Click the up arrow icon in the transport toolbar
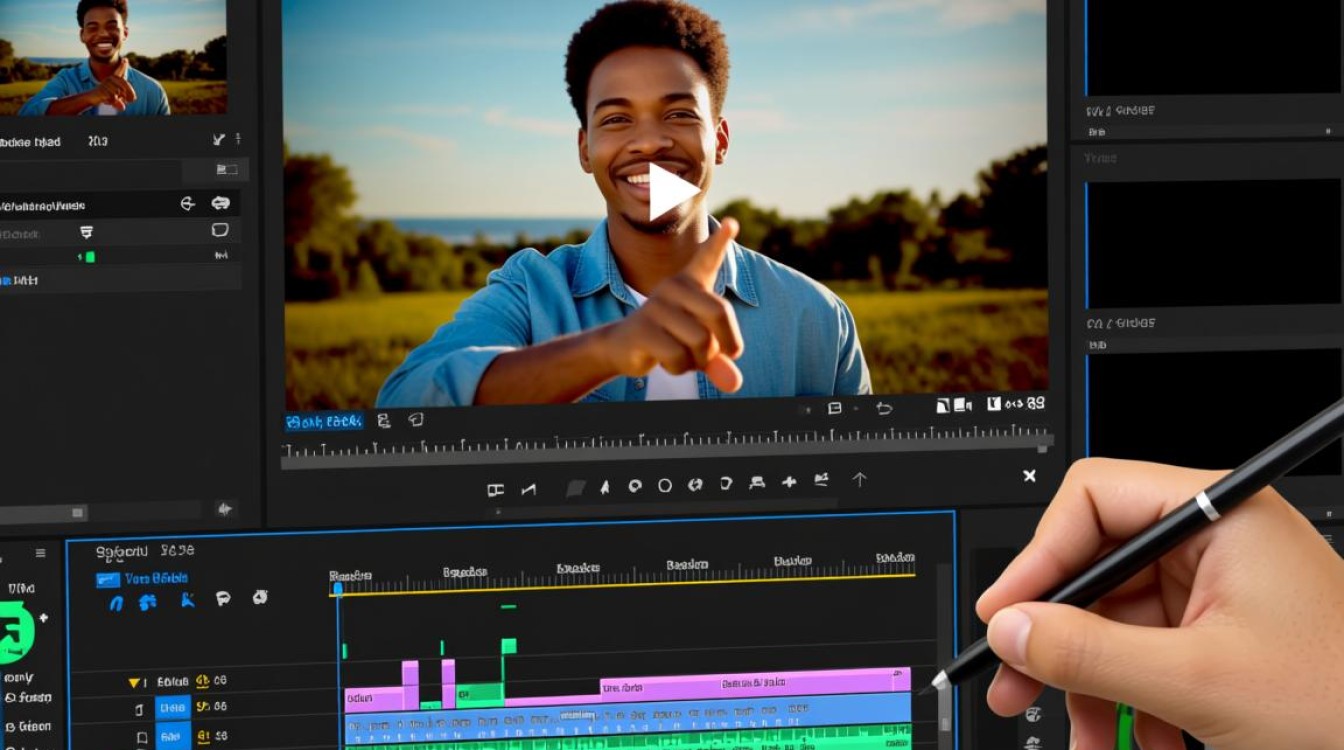The width and height of the screenshot is (1344, 750). point(859,480)
